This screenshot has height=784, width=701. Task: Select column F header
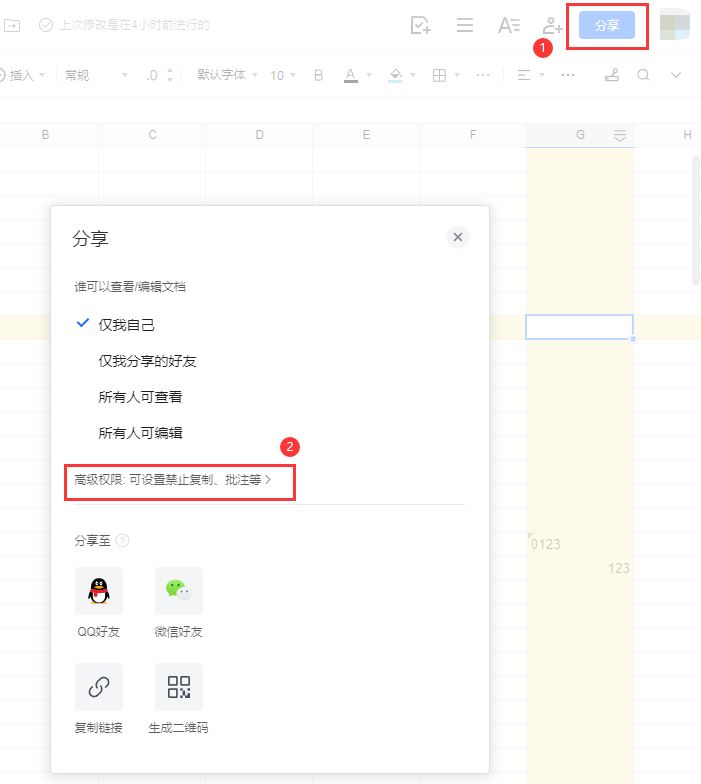473,134
